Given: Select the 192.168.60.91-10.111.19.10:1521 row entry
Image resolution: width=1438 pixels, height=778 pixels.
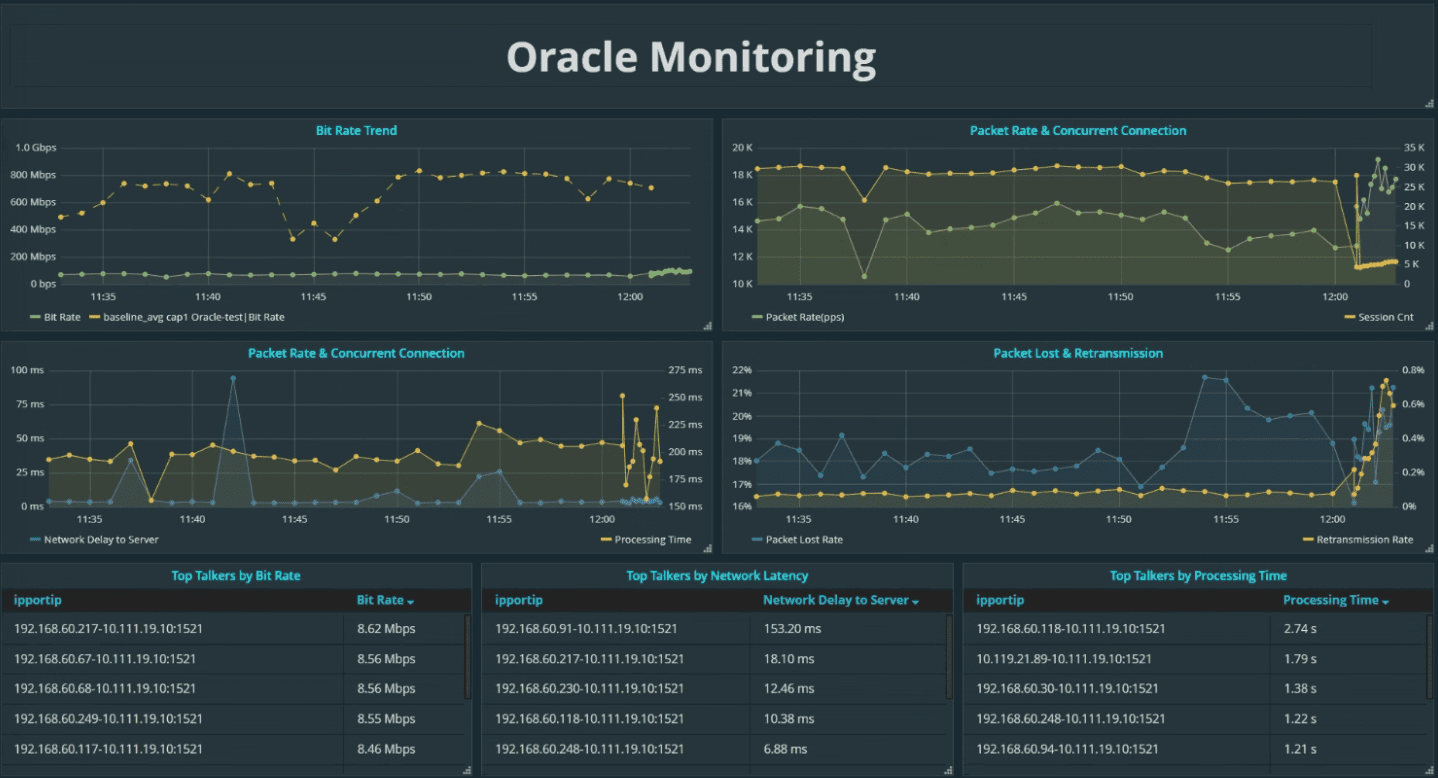Looking at the screenshot, I should pos(586,629).
